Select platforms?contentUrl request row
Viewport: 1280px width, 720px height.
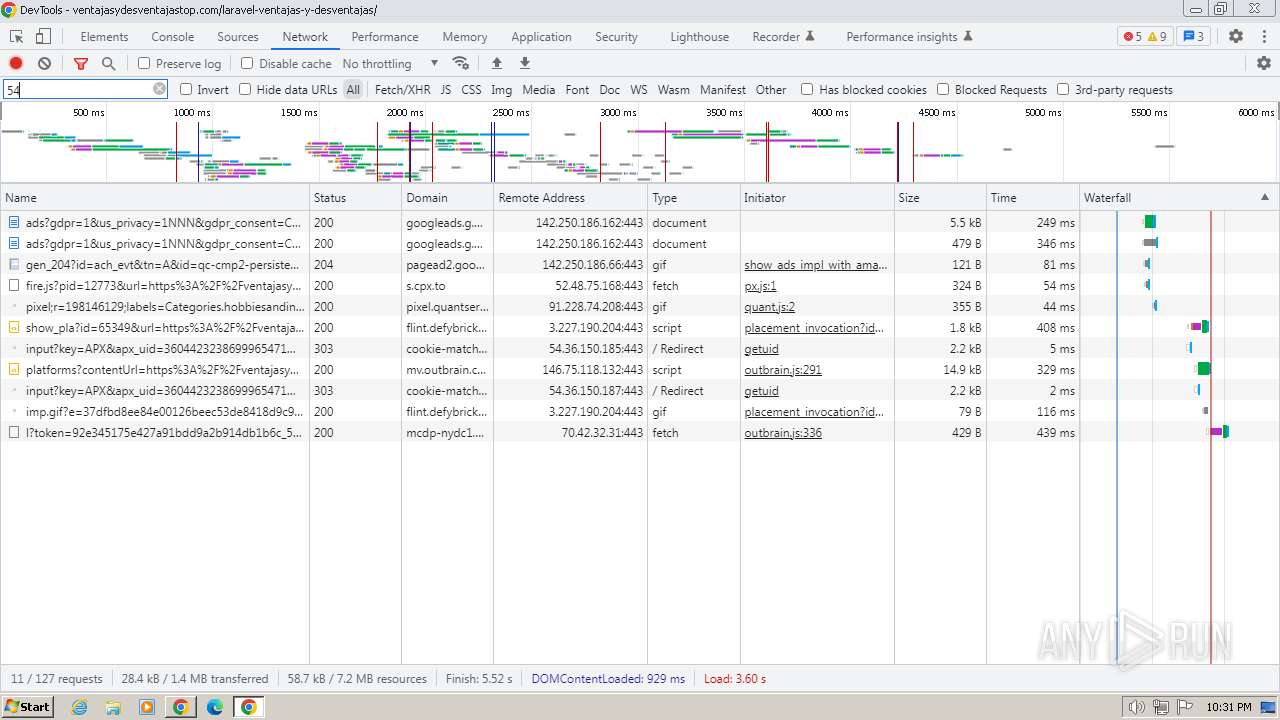(640, 370)
